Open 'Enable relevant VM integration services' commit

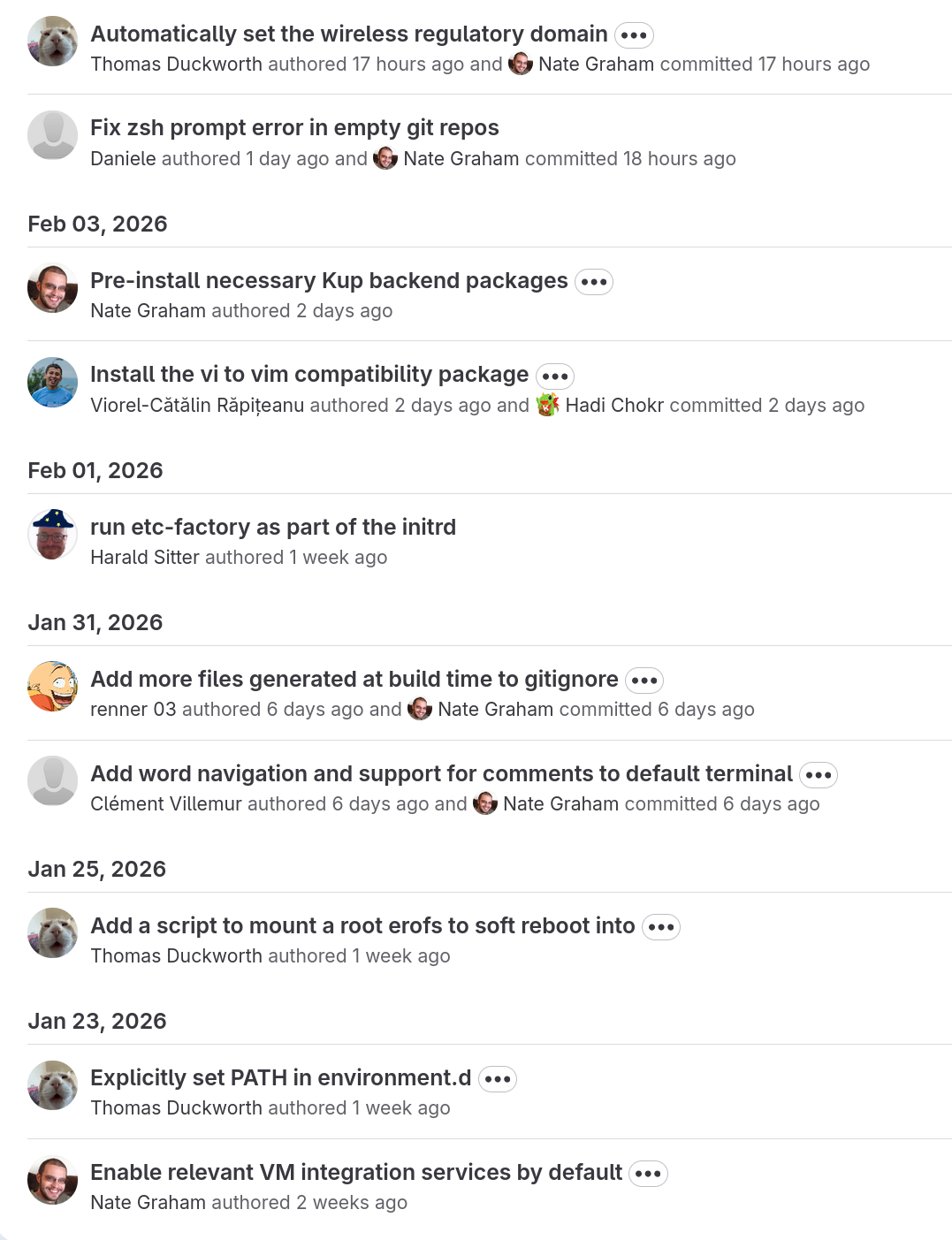pyautogui.click(x=356, y=1173)
